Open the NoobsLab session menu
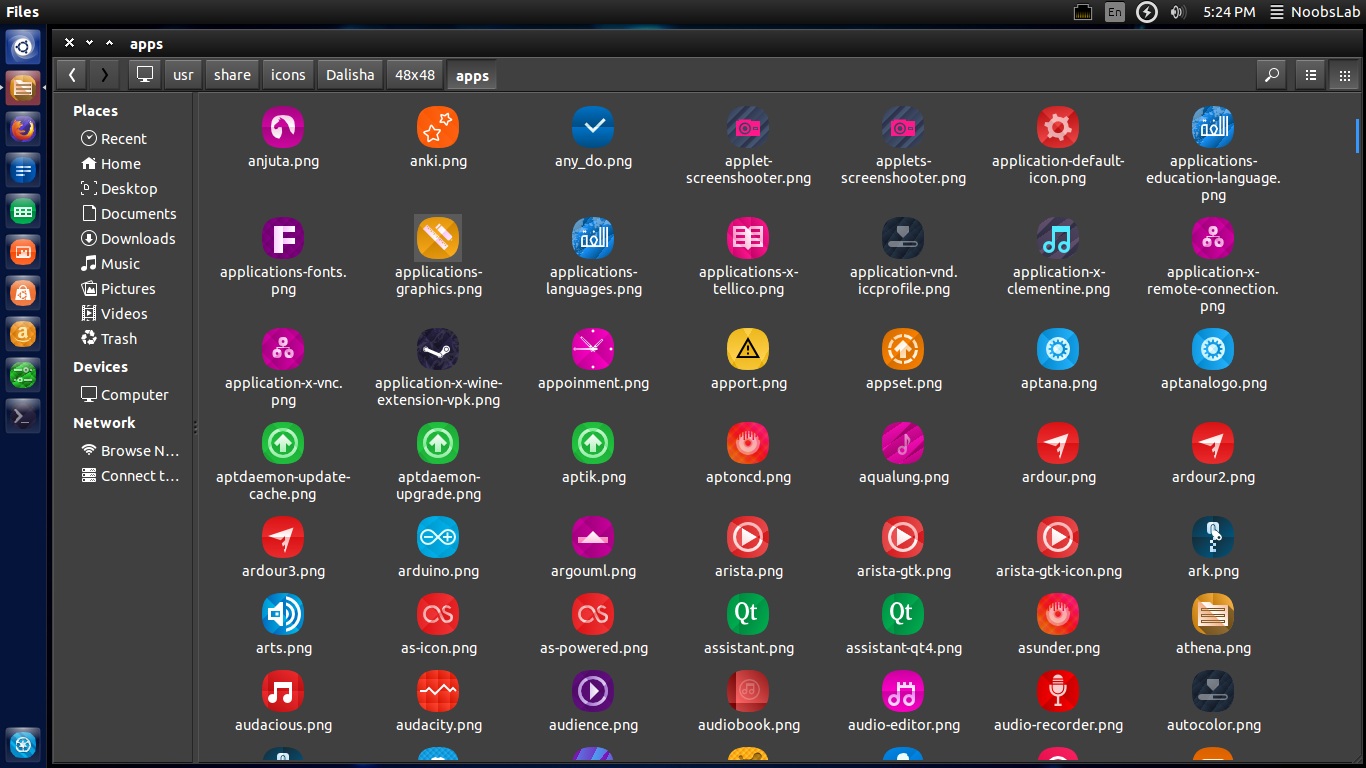Screen dimensions: 1366x768 click(x=1314, y=12)
